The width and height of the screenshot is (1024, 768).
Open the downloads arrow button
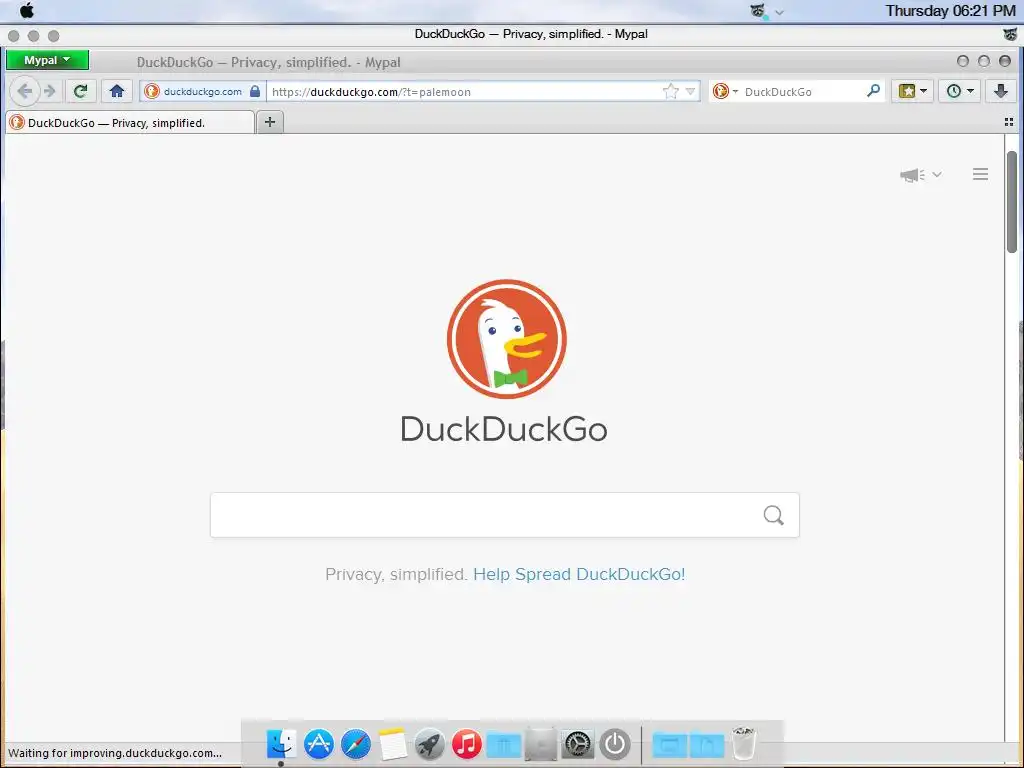pos(1000,91)
